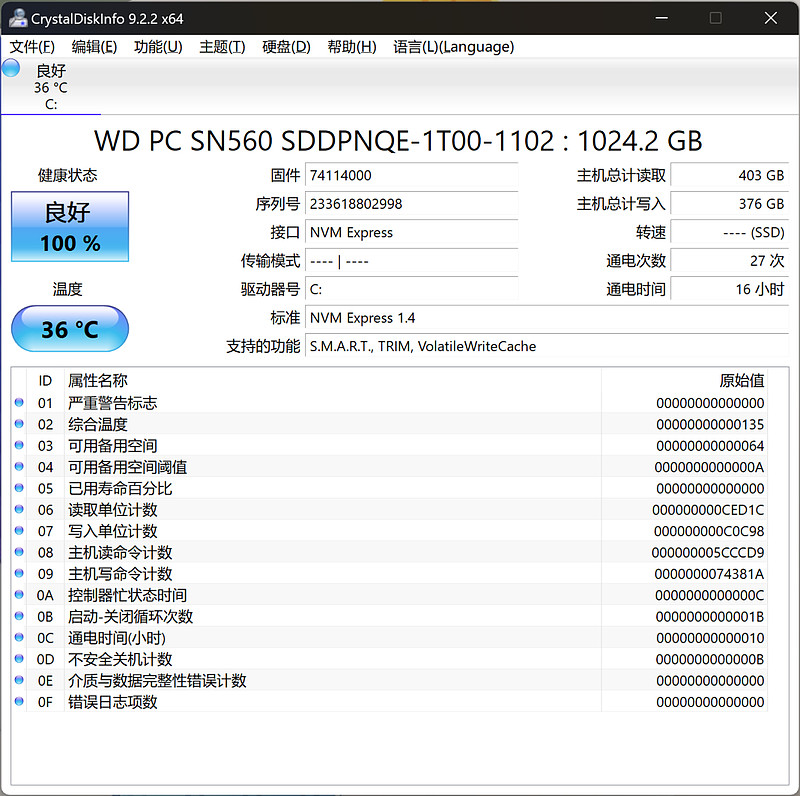Click status dot for 已用寿命百分比 row

(19, 488)
